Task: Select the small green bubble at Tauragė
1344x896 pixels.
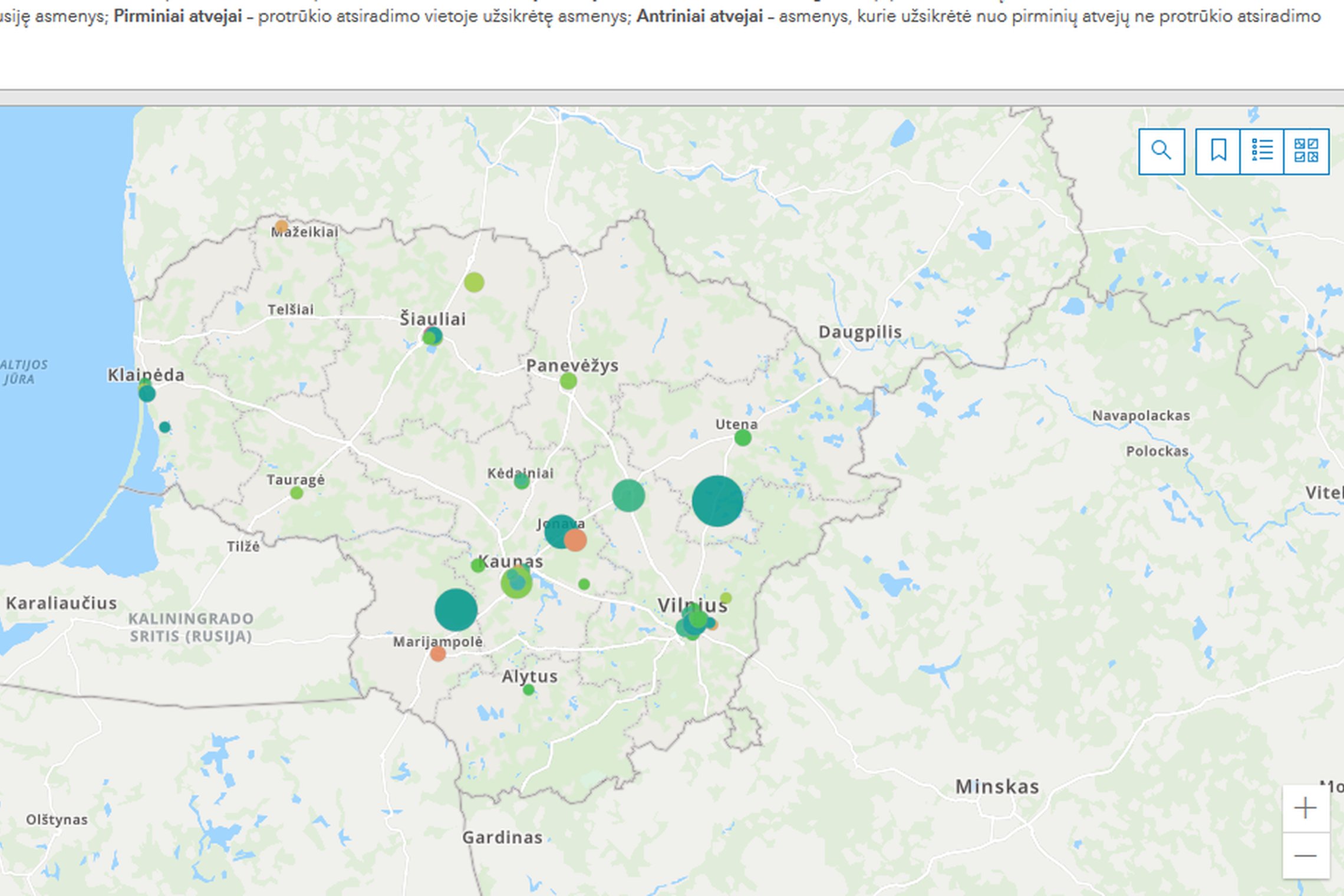Action: coord(297,493)
